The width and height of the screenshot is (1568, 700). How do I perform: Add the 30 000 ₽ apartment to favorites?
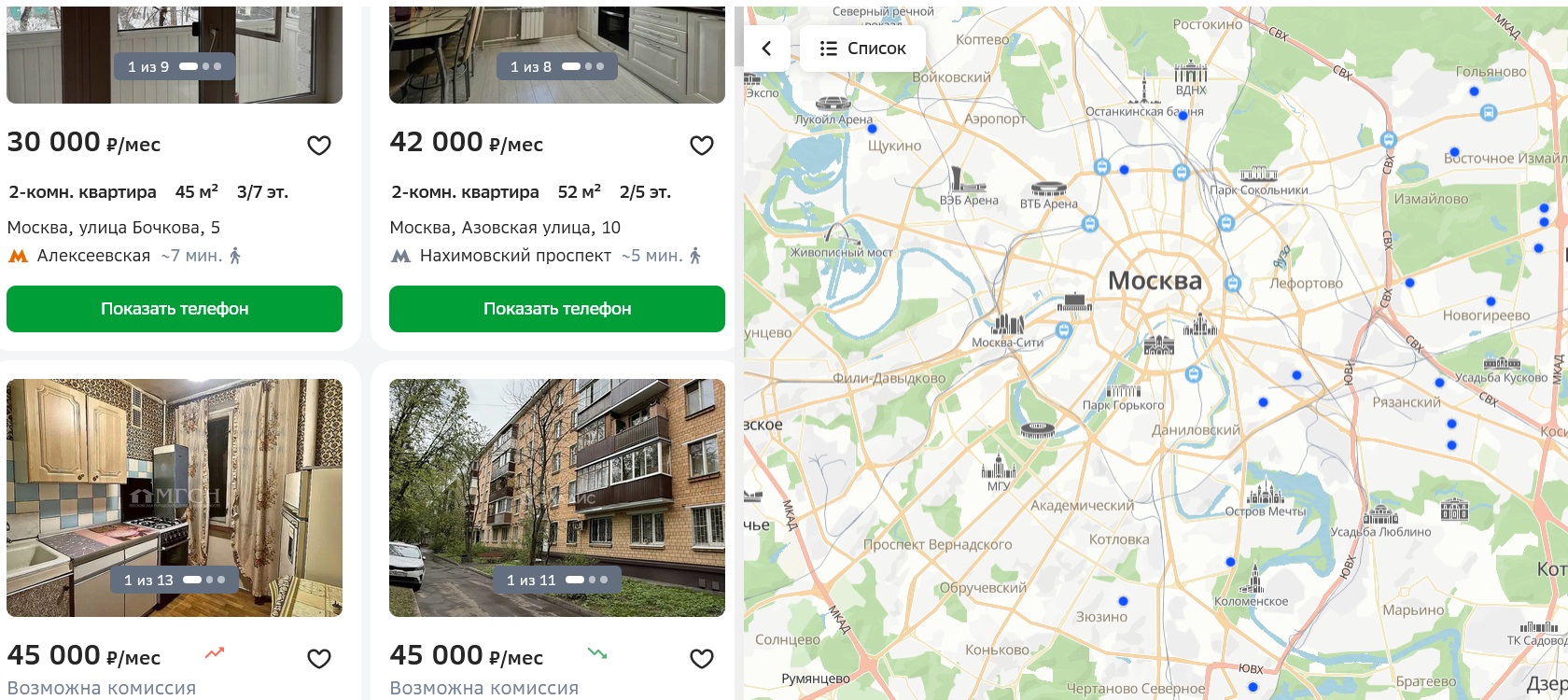(319, 146)
